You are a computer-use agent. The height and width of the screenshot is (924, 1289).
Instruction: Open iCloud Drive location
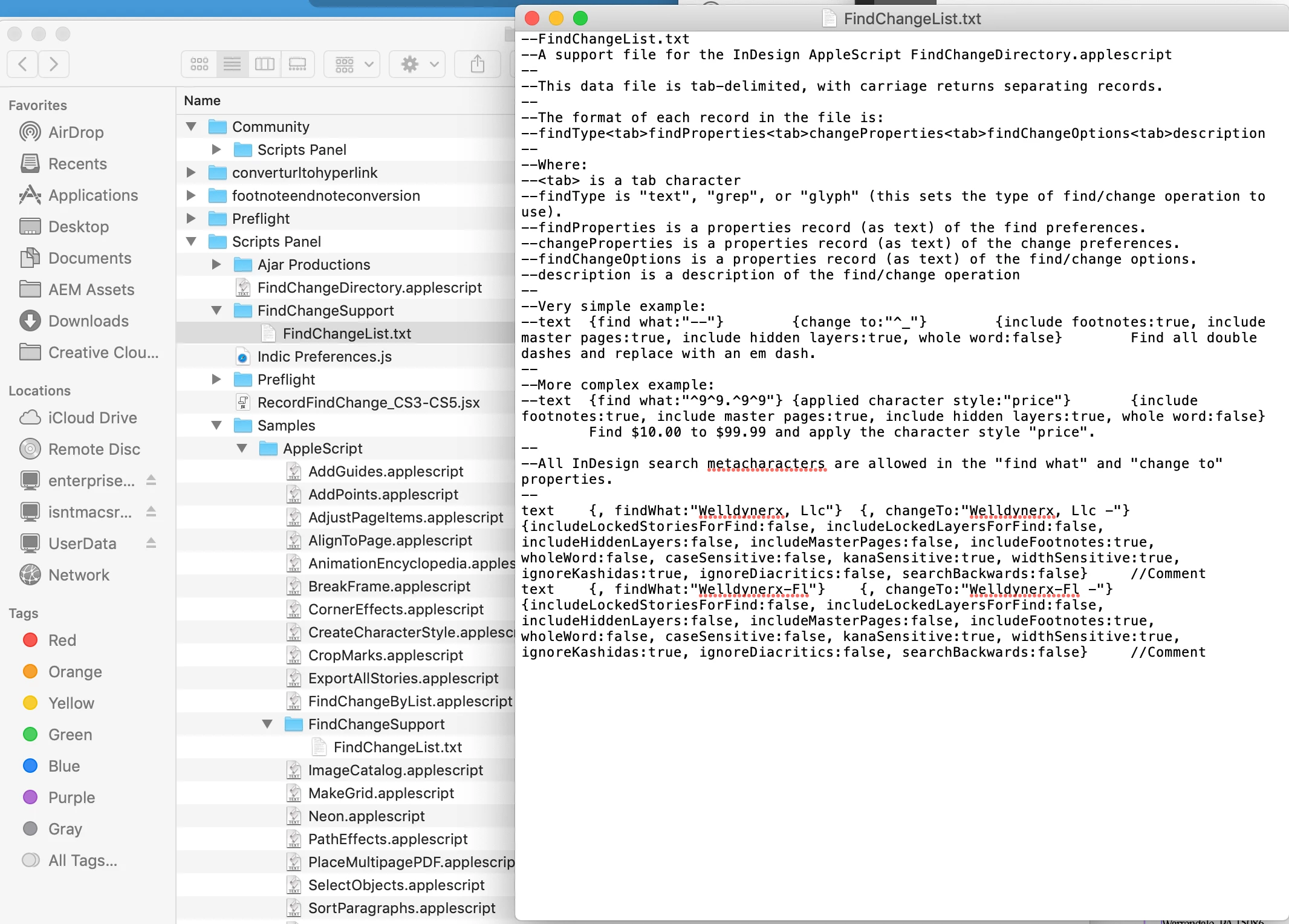click(x=79, y=418)
